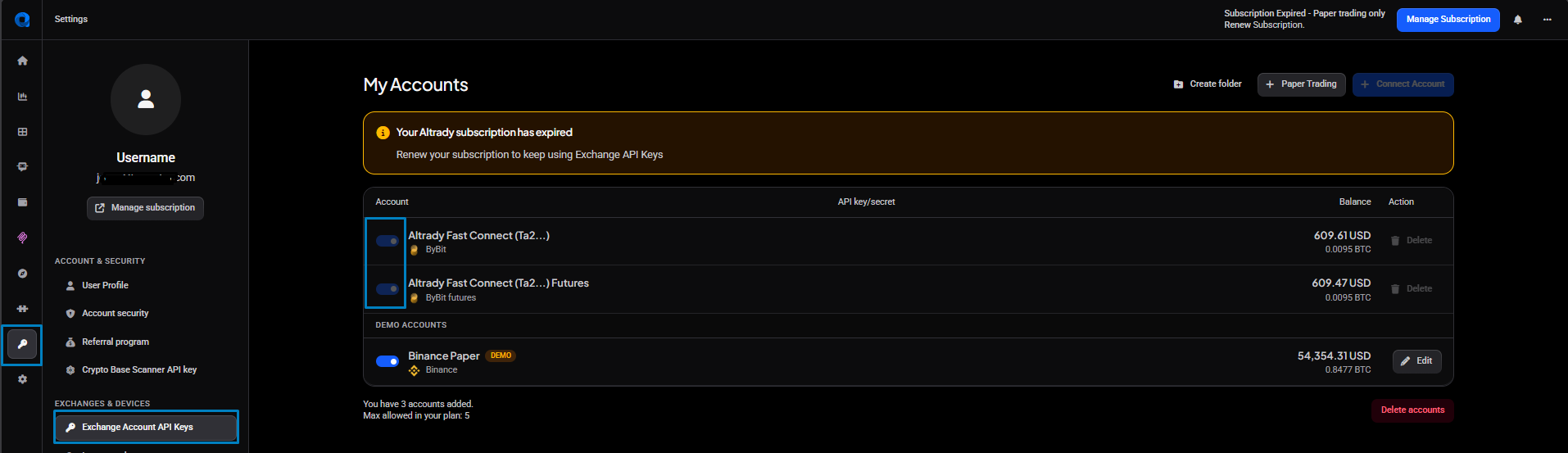Click the Binance exchange logo icon
Image resolution: width=1568 pixels, height=453 pixels.
(x=414, y=370)
